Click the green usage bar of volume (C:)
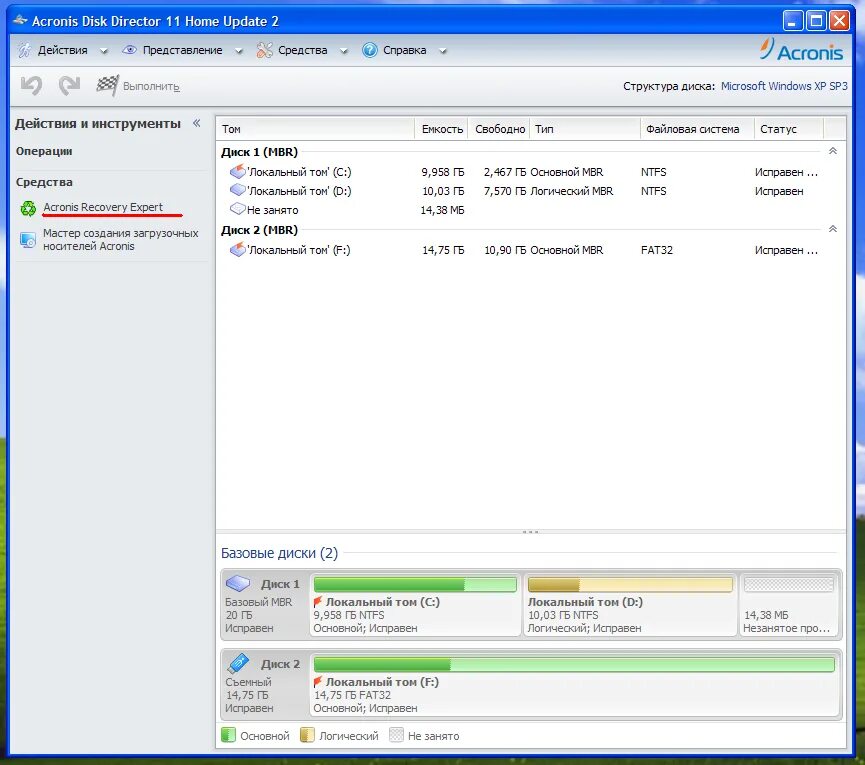865x765 pixels. tap(415, 584)
